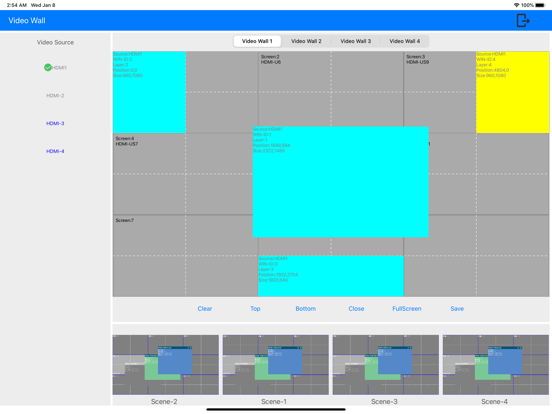
Task: Load Scene-1 thumbnail
Action: (x=276, y=365)
